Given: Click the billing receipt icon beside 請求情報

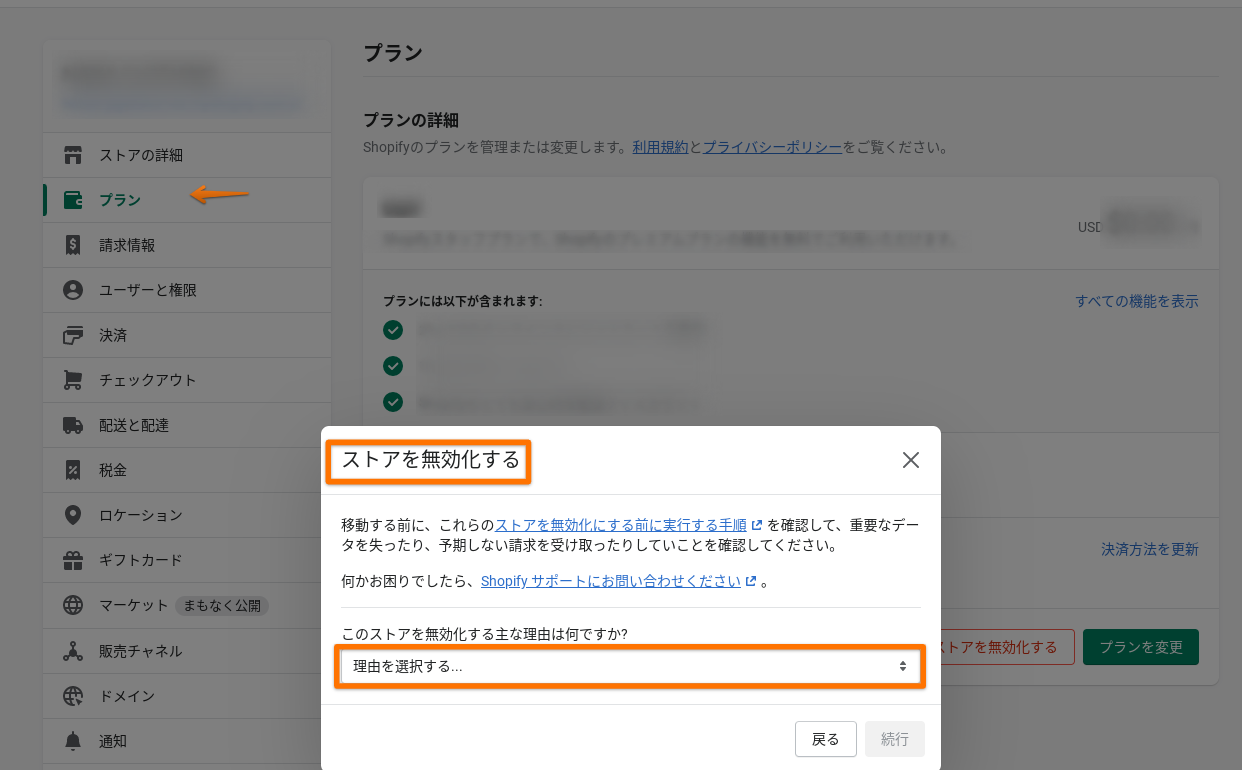Looking at the screenshot, I should pos(72,245).
